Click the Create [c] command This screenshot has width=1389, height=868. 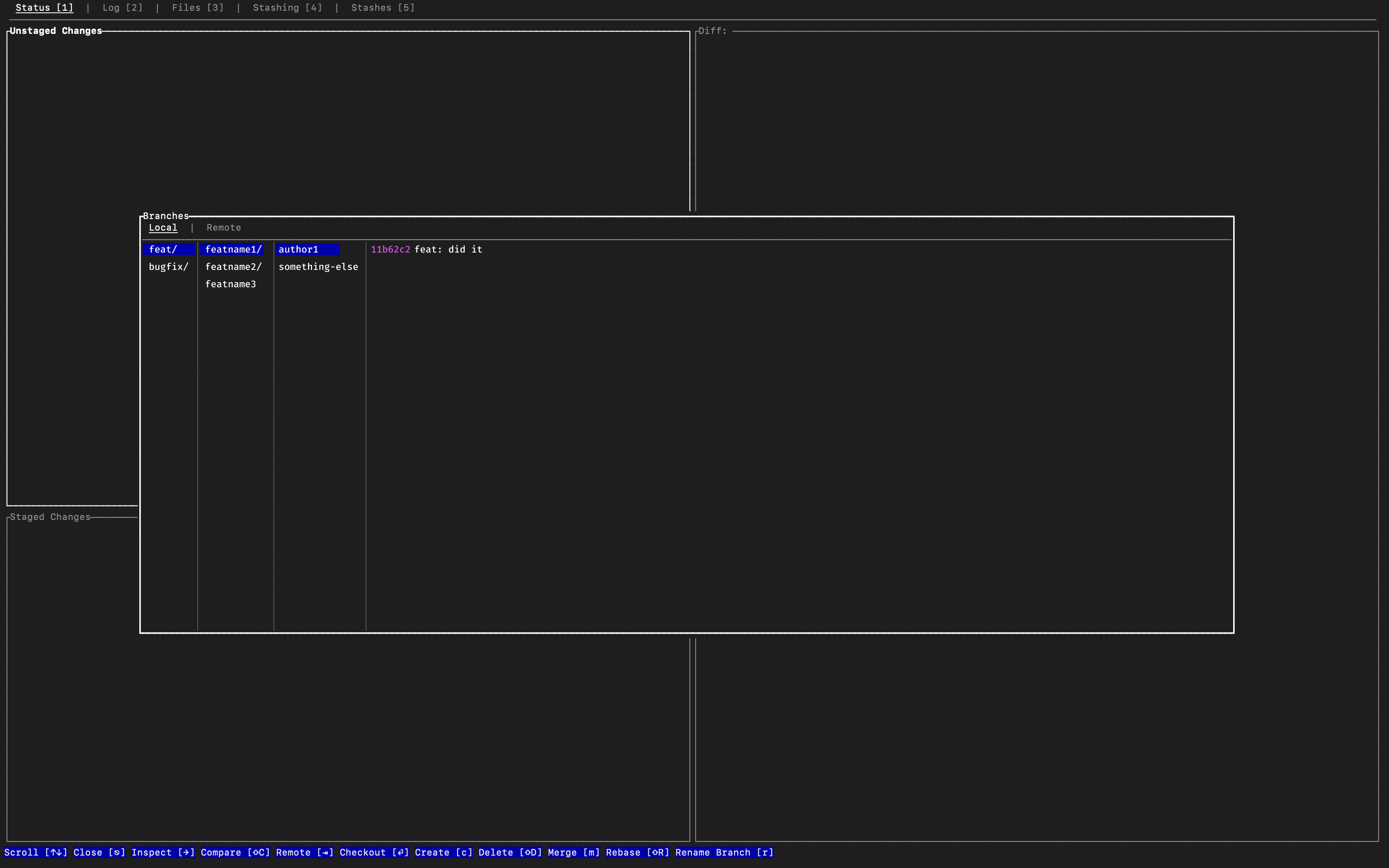coord(443,852)
